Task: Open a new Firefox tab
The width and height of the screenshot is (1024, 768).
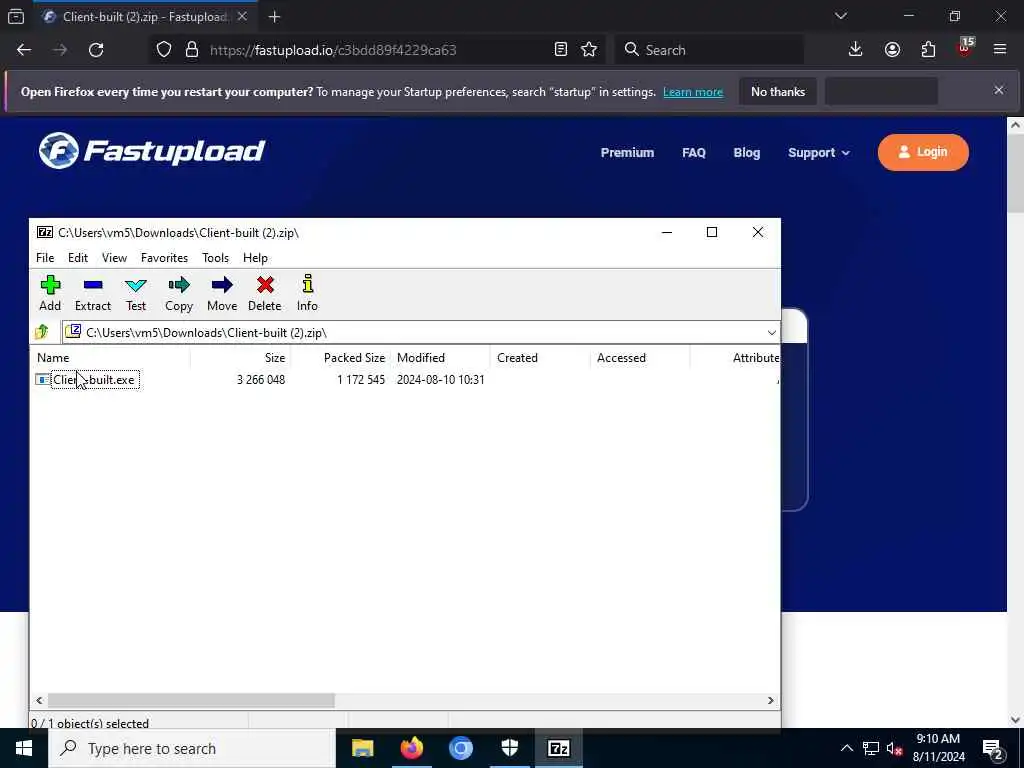Action: click(x=274, y=17)
